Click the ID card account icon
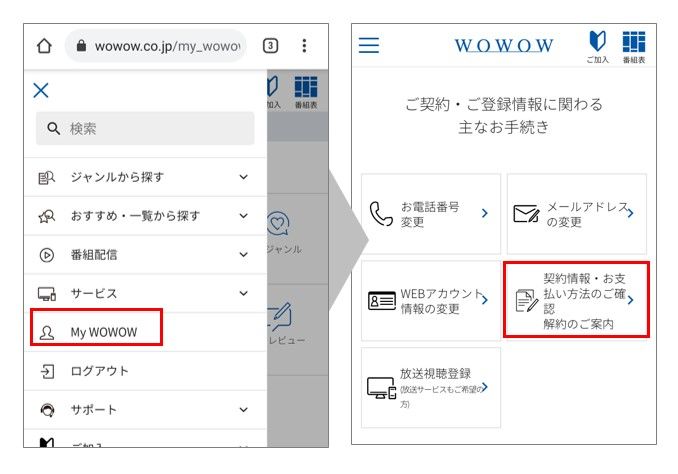Viewport: 678px width, 474px height. coord(381,301)
